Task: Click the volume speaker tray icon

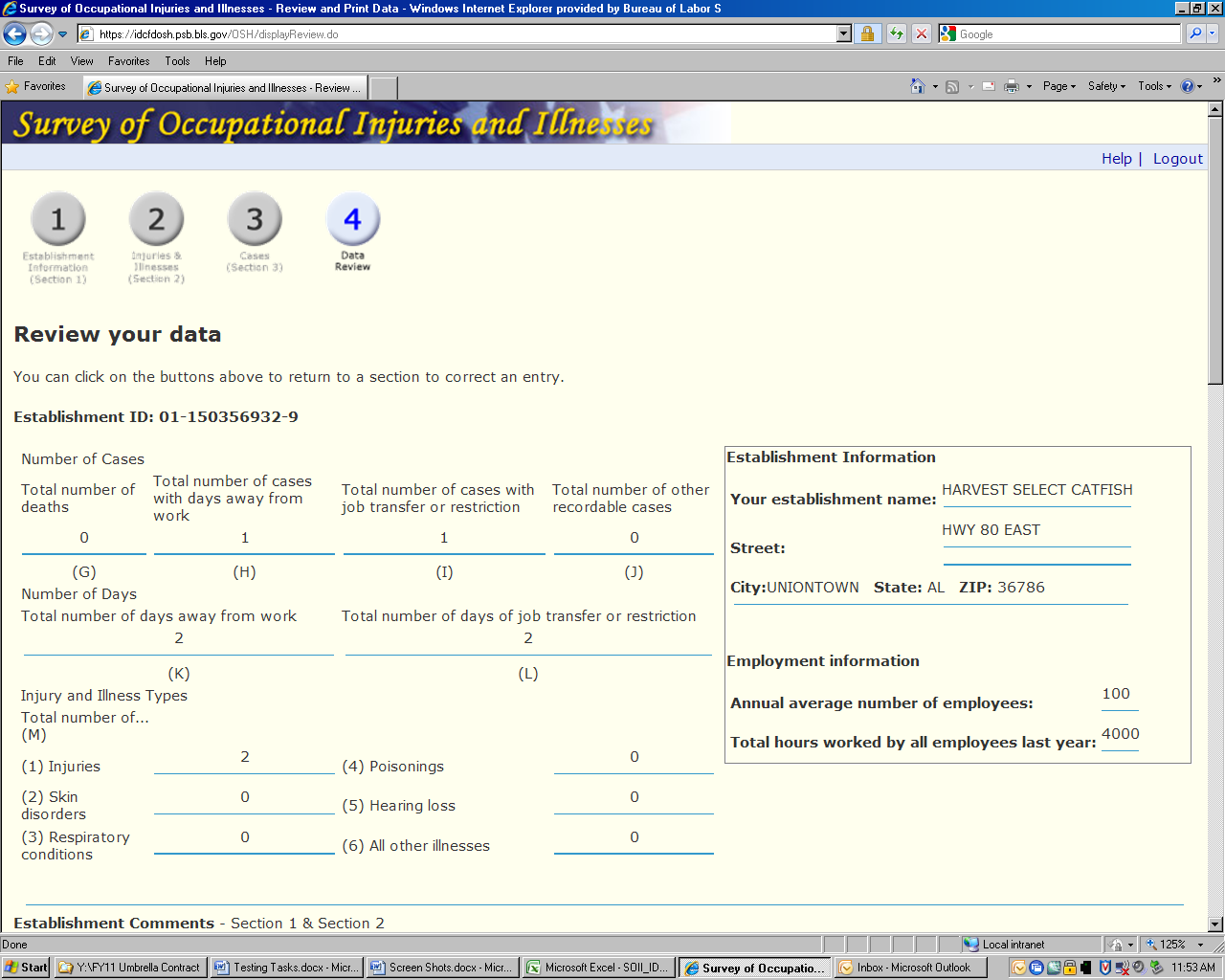Action: click(x=1139, y=968)
